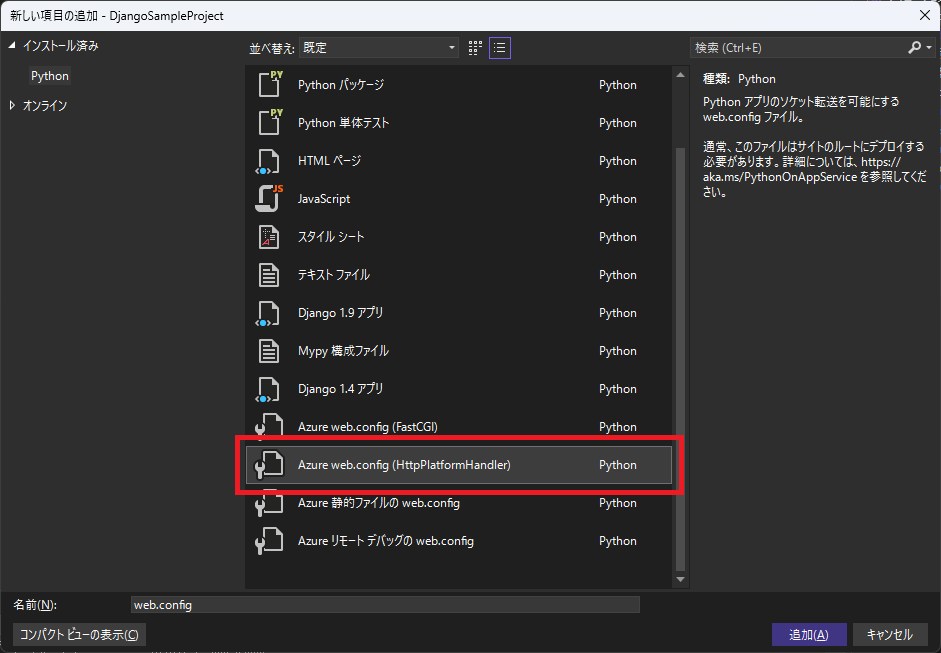Click the コンパクト ビューの表示 button
Screen dimensions: 941x653
pyautogui.click(x=79, y=634)
